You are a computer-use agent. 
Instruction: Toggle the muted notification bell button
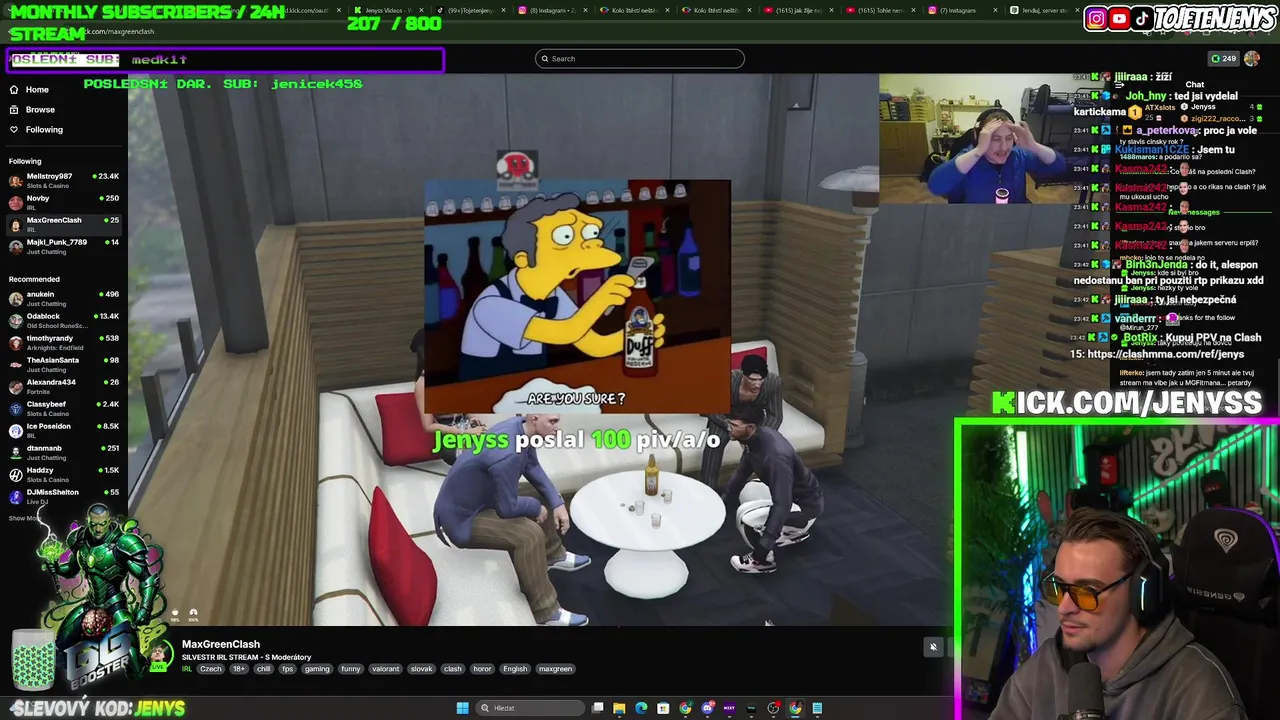coord(933,647)
